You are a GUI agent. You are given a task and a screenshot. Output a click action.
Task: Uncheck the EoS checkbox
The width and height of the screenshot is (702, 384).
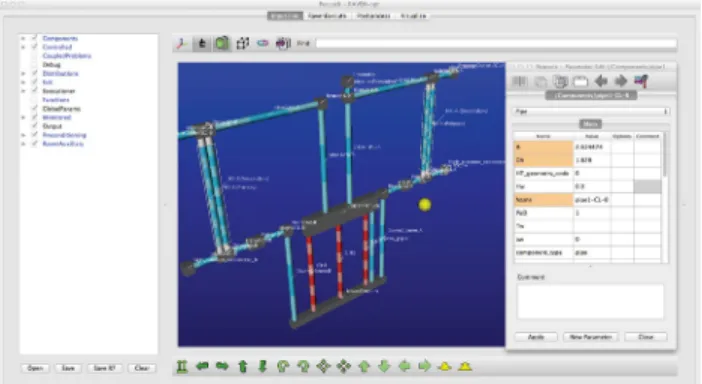coord(34,82)
